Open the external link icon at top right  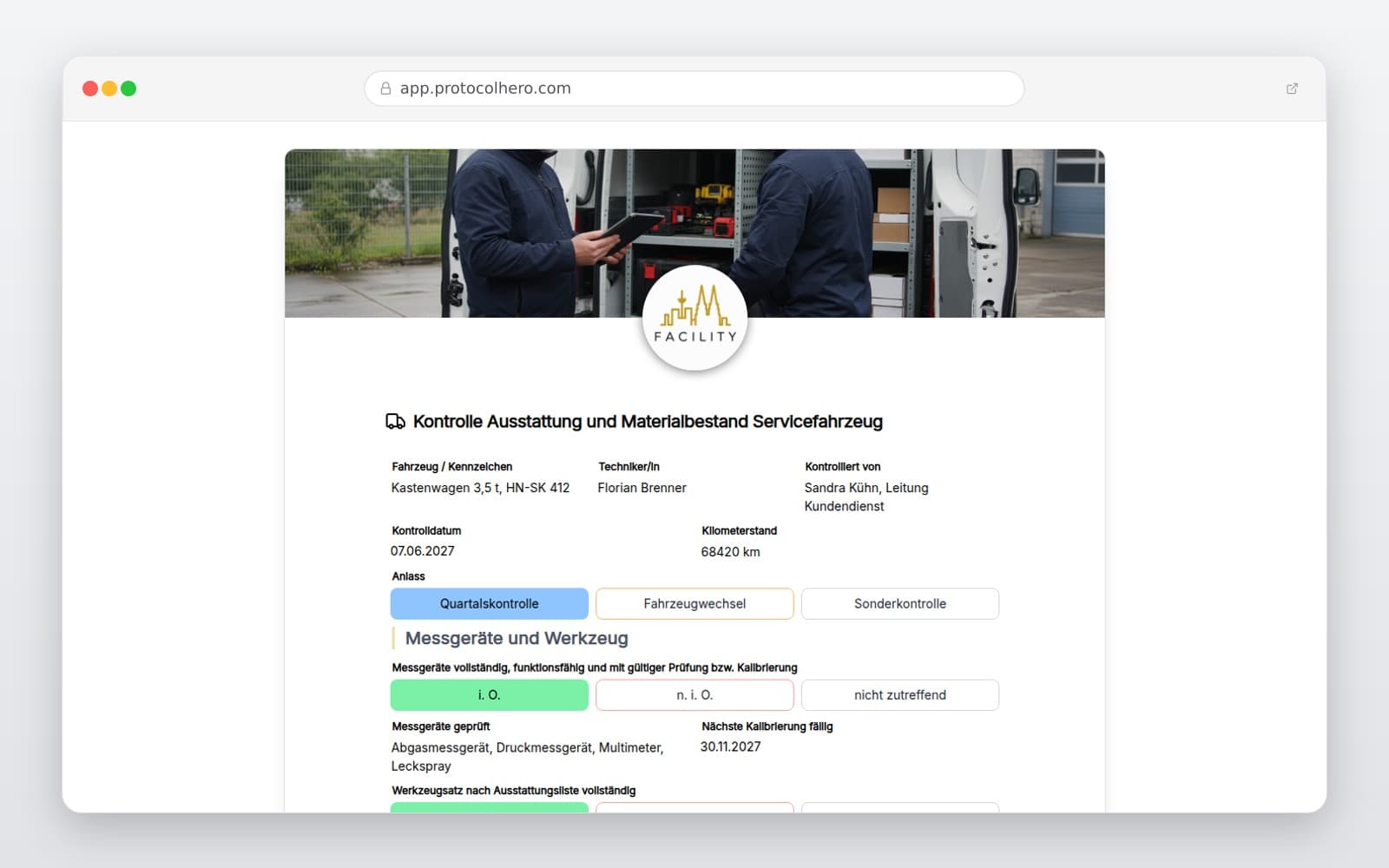pos(1292,89)
